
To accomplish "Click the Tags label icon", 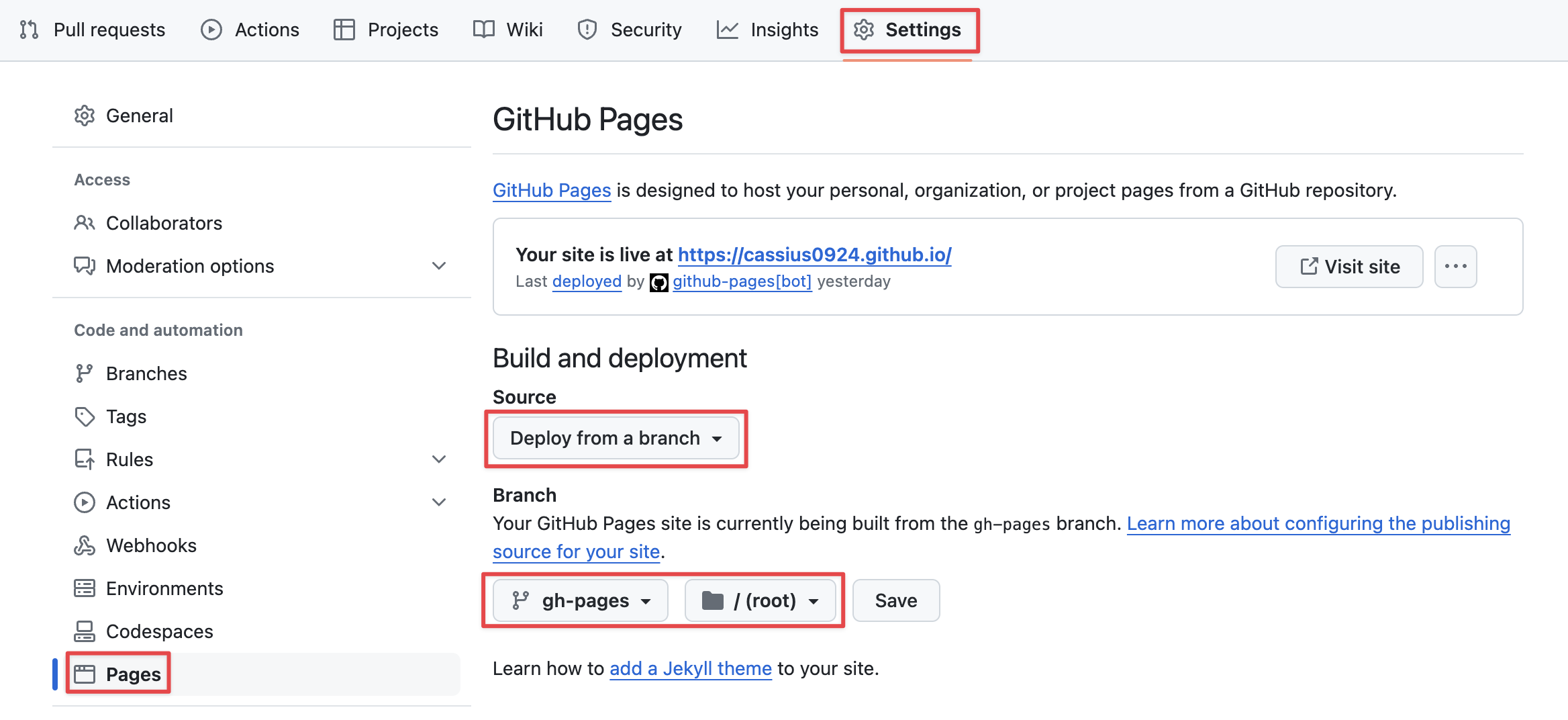I will [x=85, y=416].
